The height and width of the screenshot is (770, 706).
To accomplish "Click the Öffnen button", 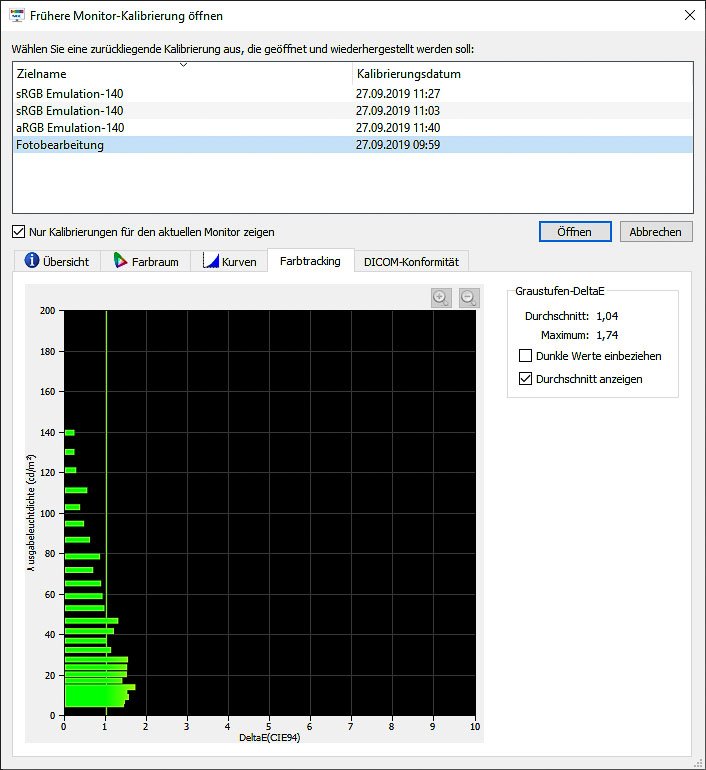I will [575, 231].
